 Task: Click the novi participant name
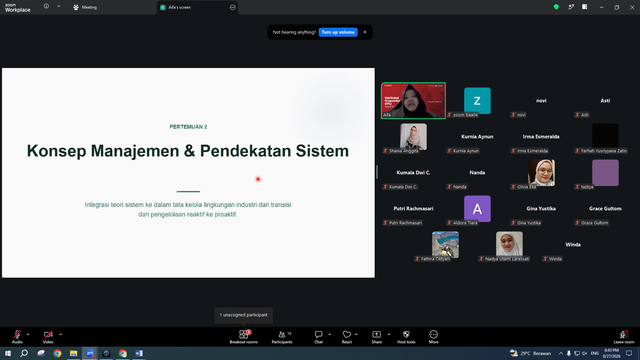541,100
